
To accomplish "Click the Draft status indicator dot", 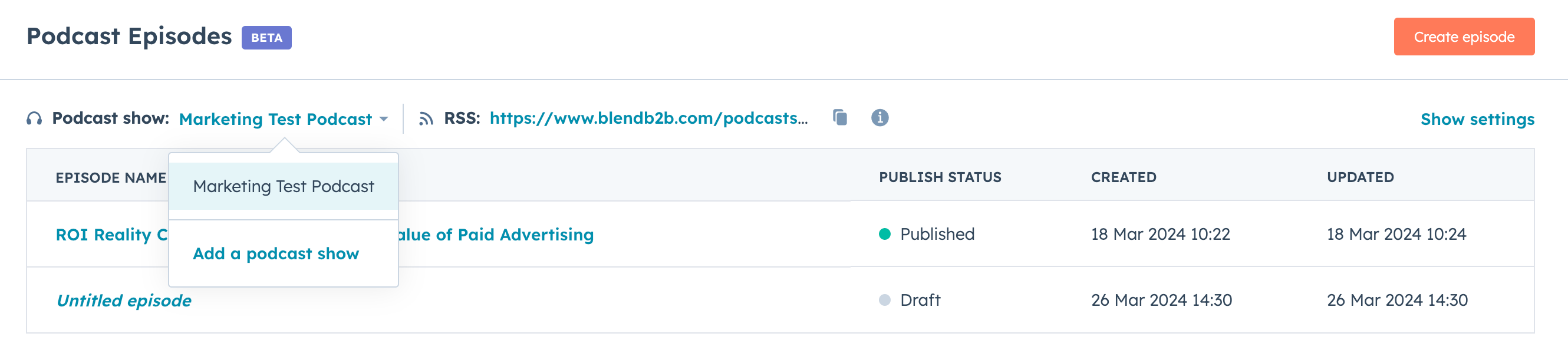I will coord(885,300).
